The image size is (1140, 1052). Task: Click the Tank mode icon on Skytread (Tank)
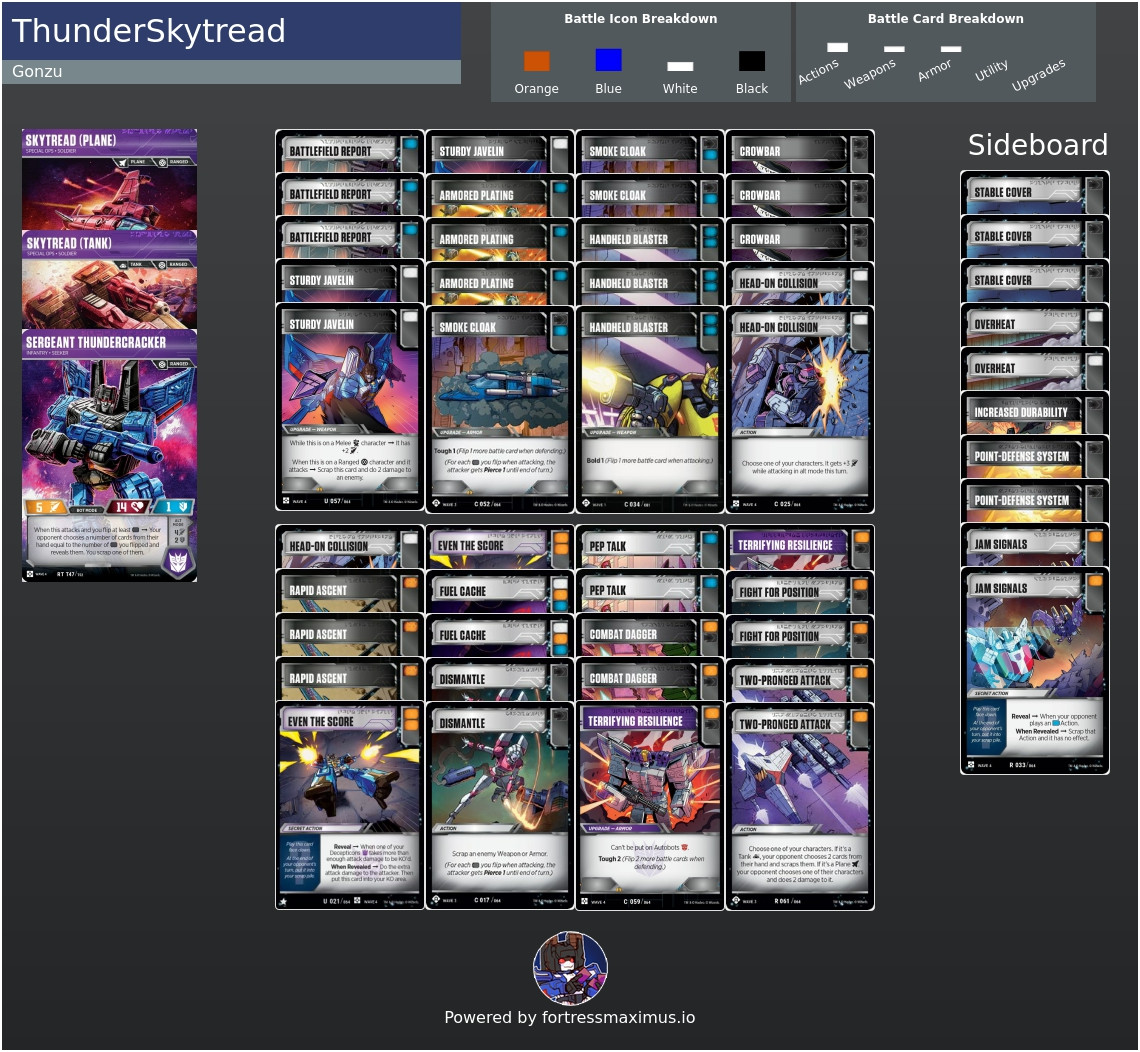click(123, 265)
